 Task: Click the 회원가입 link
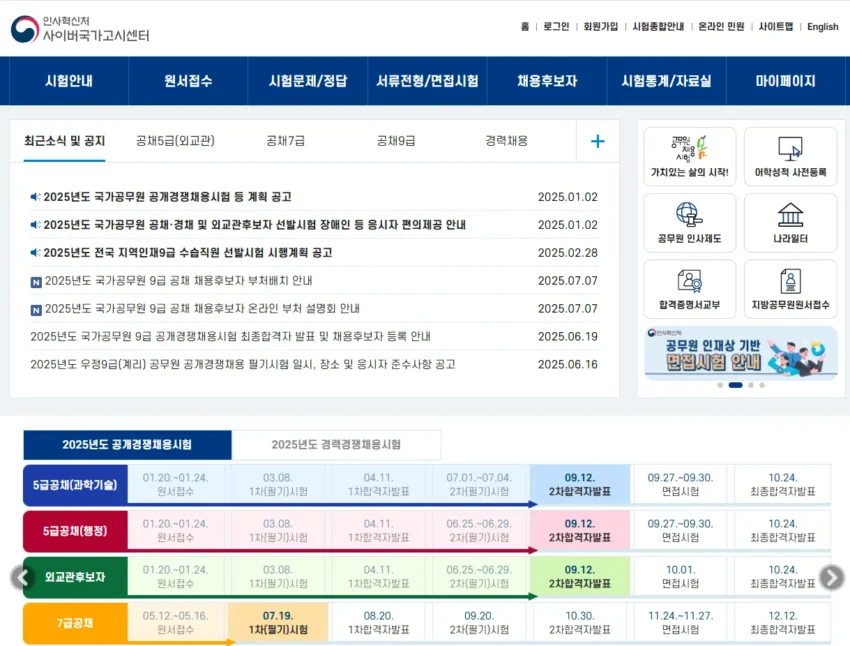[601, 27]
